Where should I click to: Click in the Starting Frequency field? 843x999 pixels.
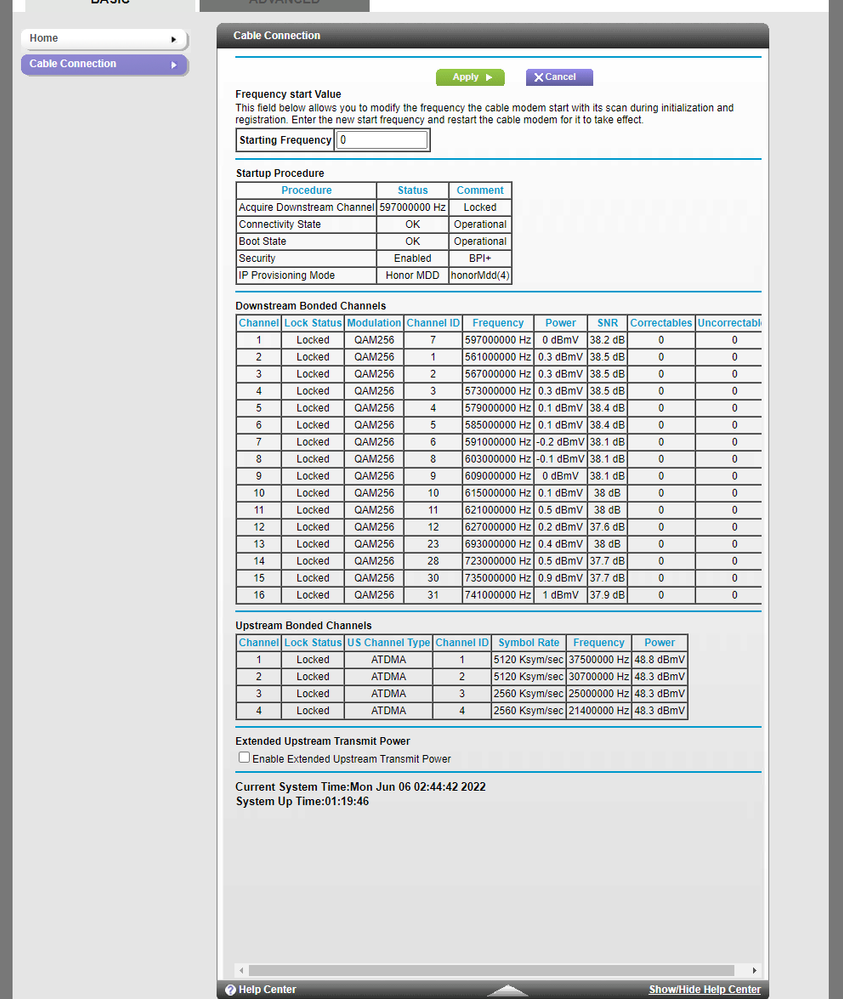[382, 140]
